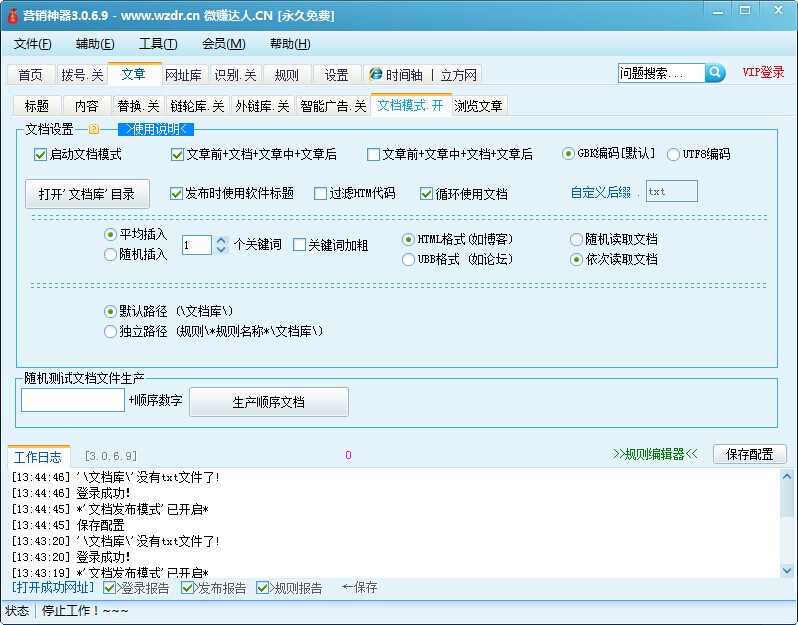Click the red app logo in title bar
798x625 pixels.
pyautogui.click(x=12, y=15)
